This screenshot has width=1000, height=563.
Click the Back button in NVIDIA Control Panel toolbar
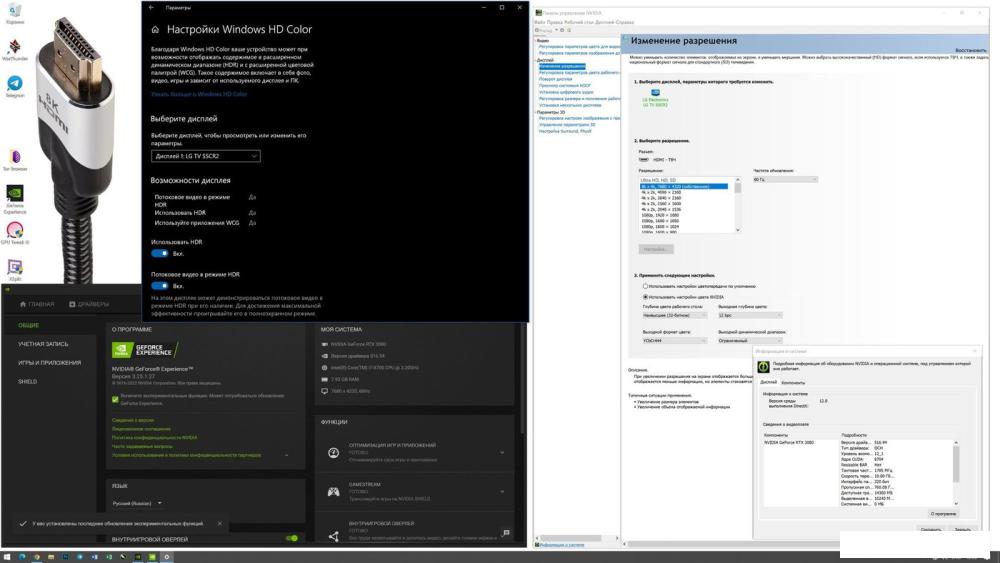click(x=543, y=30)
